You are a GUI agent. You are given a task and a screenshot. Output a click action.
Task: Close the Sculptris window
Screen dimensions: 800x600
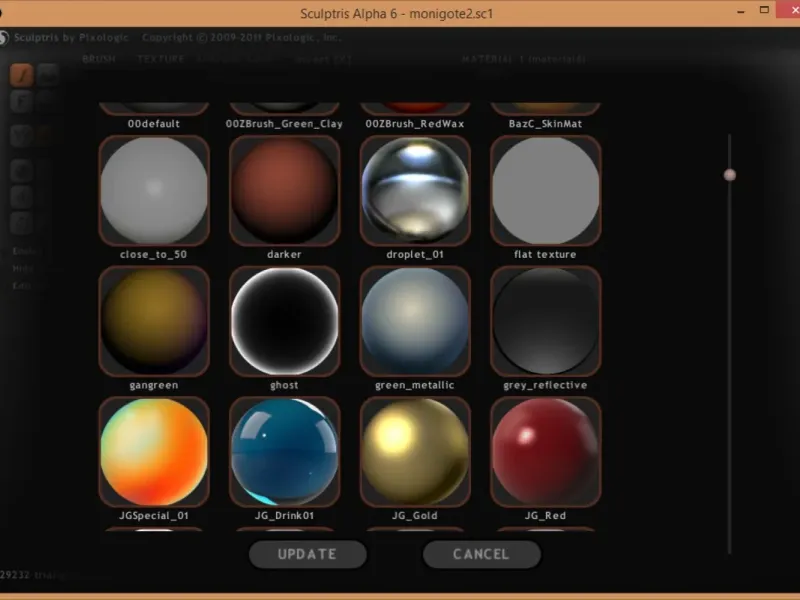click(x=789, y=10)
